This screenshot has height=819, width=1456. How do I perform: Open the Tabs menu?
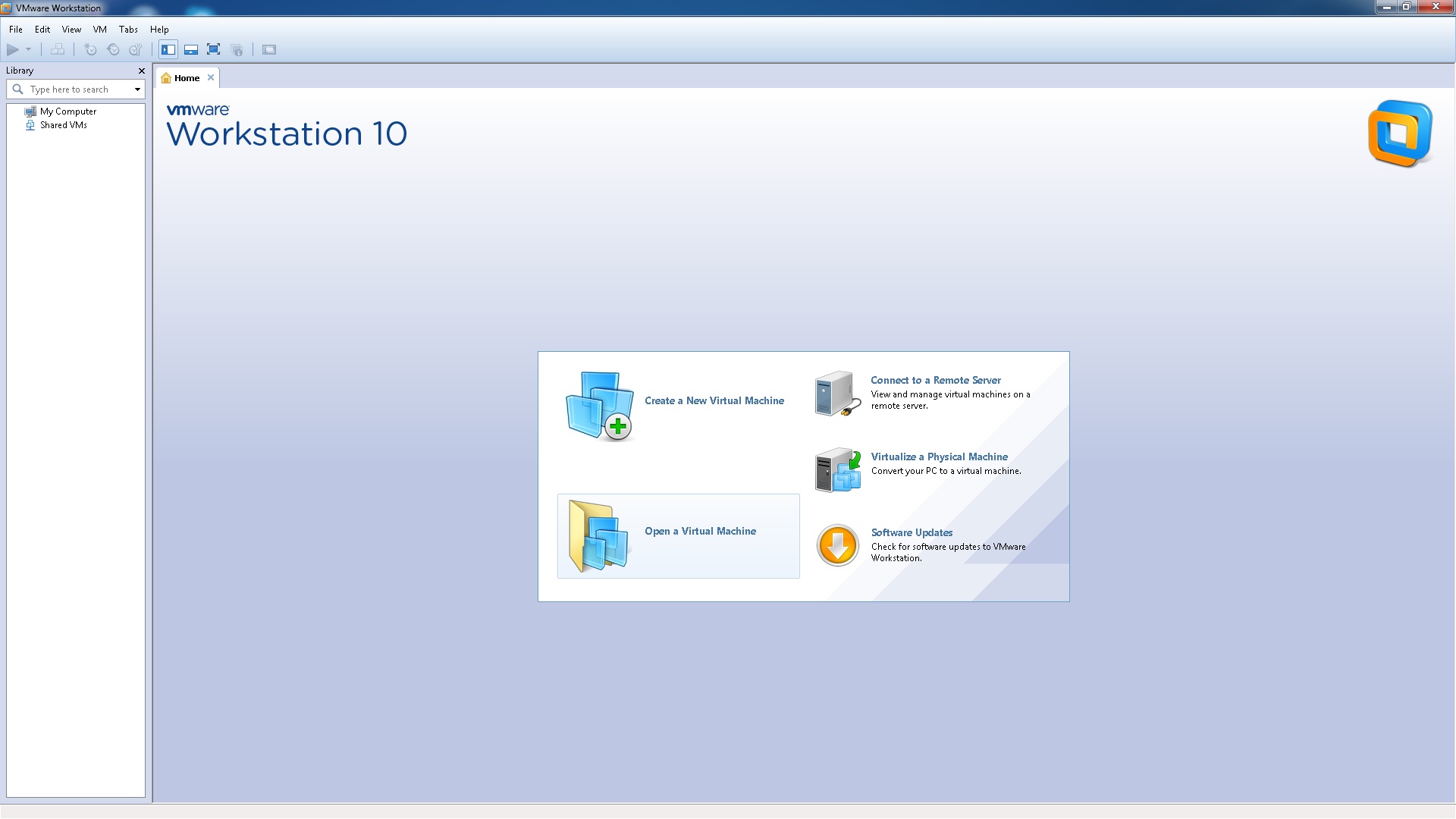tap(128, 30)
